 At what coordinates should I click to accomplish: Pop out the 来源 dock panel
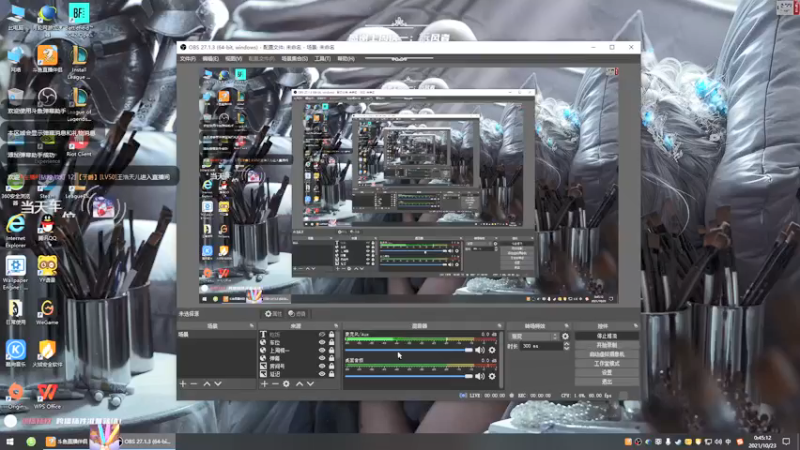[x=336, y=326]
